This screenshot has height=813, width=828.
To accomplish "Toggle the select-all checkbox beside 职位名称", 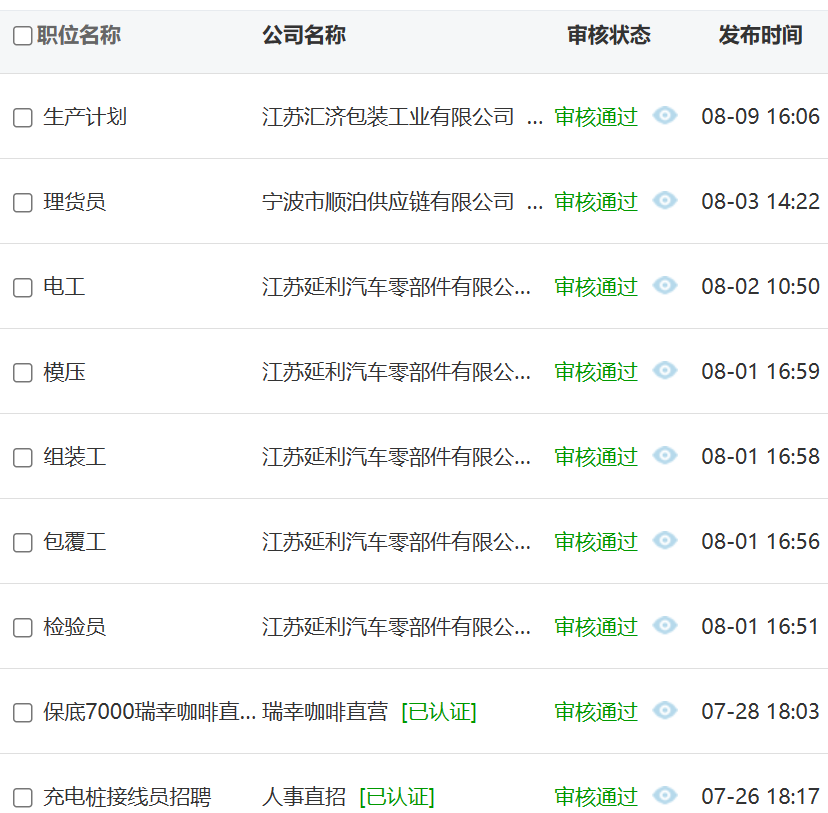I will tap(23, 36).
